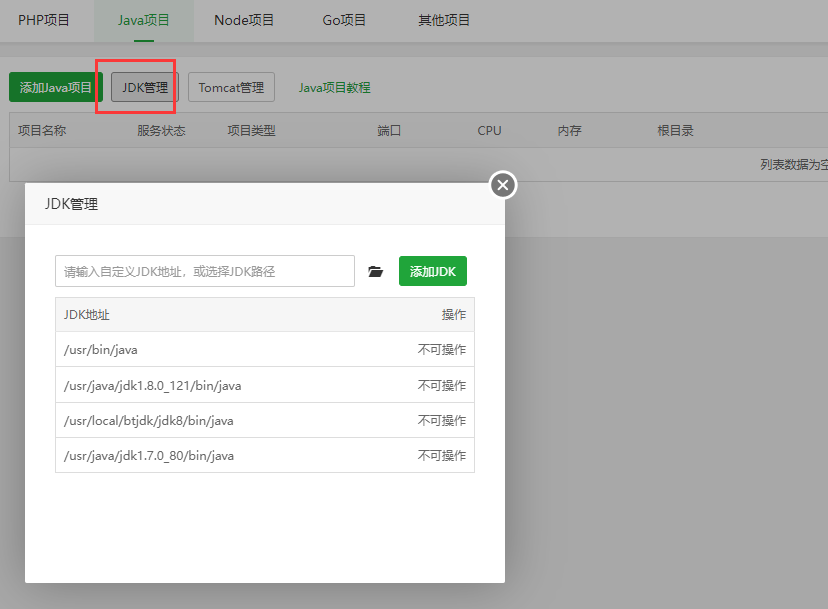Click the JDK地址 column header

(x=87, y=315)
